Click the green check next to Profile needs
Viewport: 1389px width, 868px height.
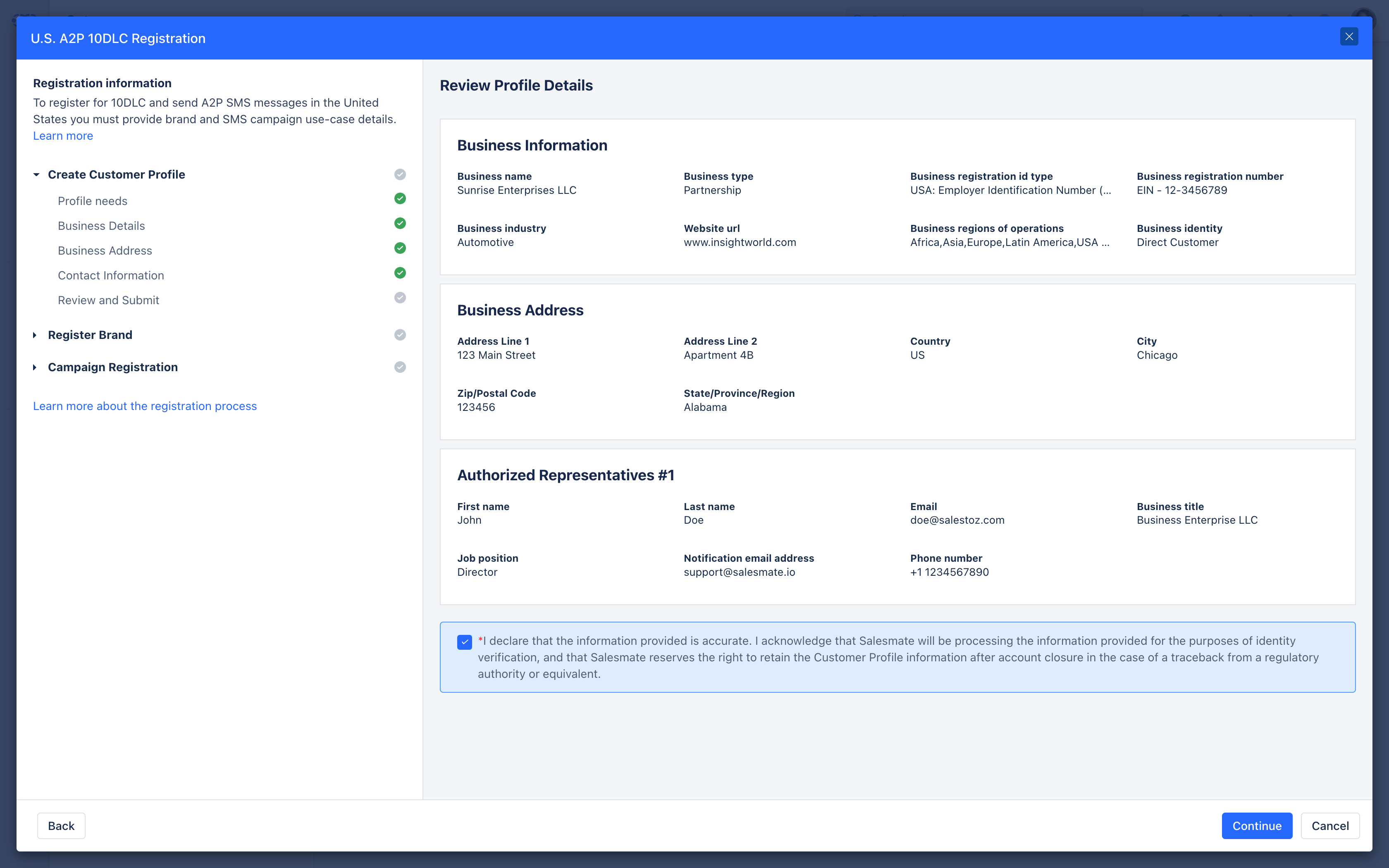click(400, 199)
